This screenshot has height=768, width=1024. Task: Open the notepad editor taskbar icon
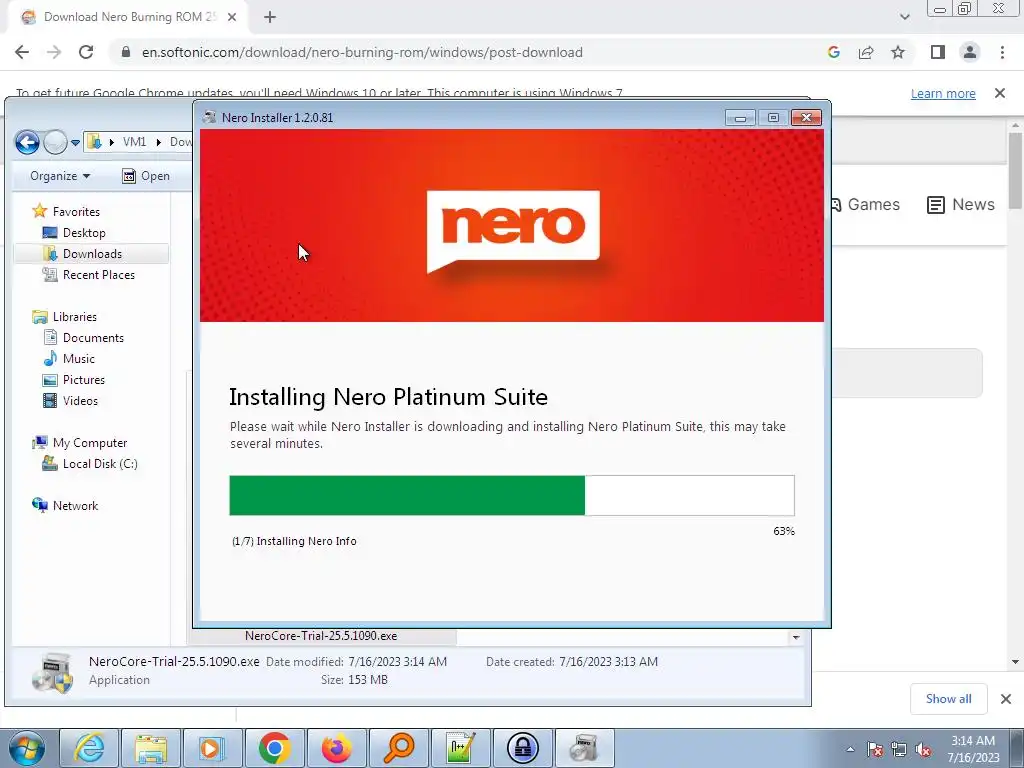coord(460,748)
